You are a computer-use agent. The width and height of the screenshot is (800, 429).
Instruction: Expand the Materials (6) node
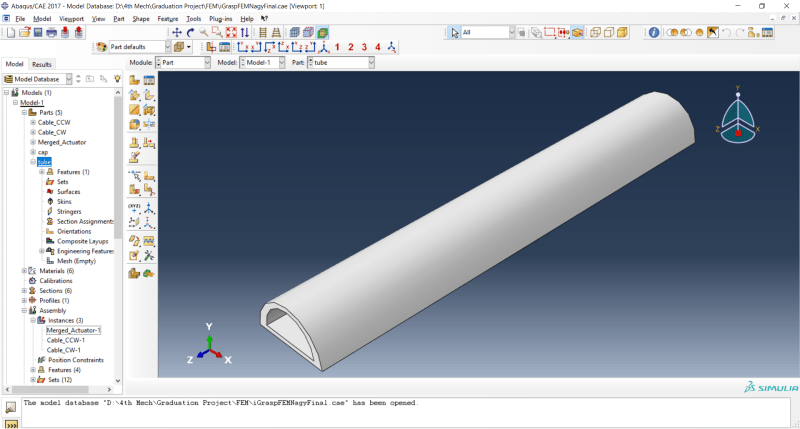point(24,271)
